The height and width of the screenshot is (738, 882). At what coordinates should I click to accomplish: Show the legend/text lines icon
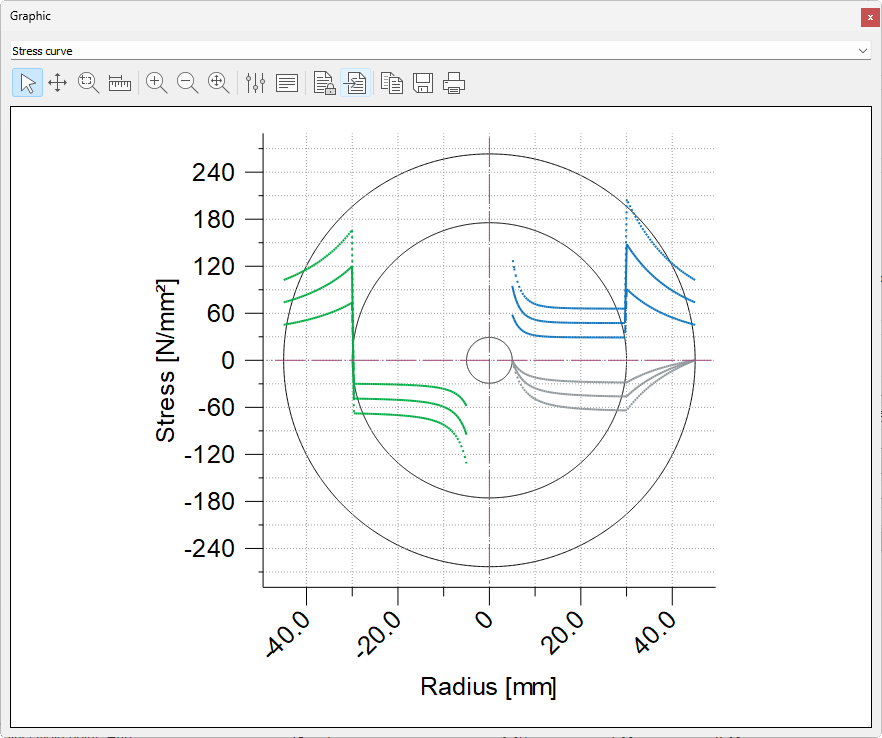pos(287,83)
